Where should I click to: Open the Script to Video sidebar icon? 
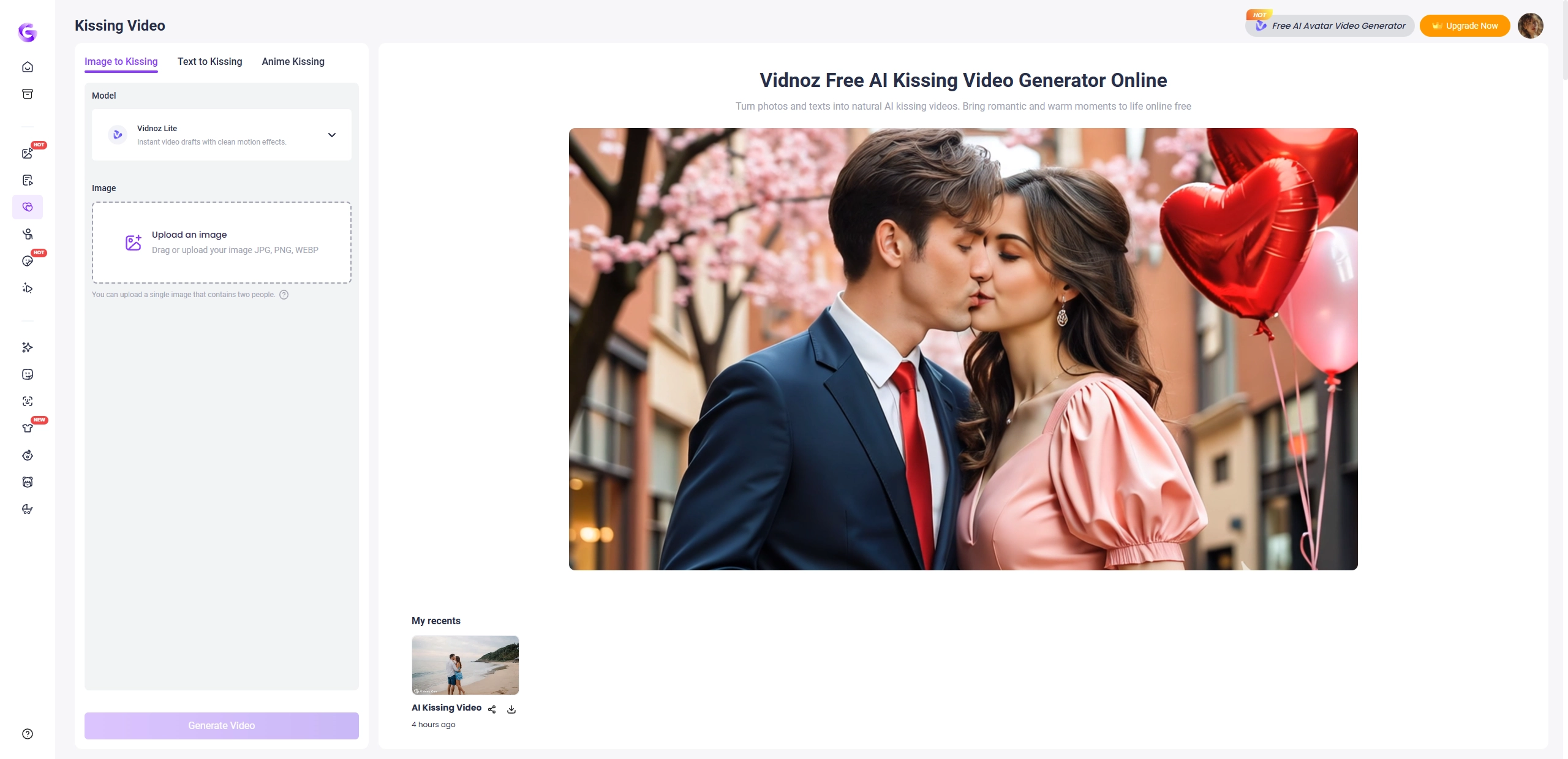28,179
